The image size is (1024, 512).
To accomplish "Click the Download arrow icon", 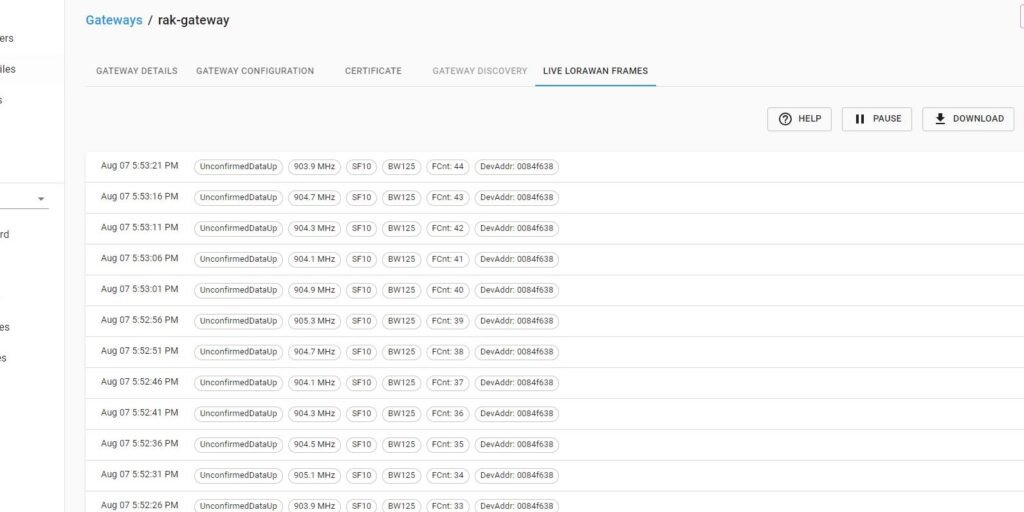I will (940, 119).
